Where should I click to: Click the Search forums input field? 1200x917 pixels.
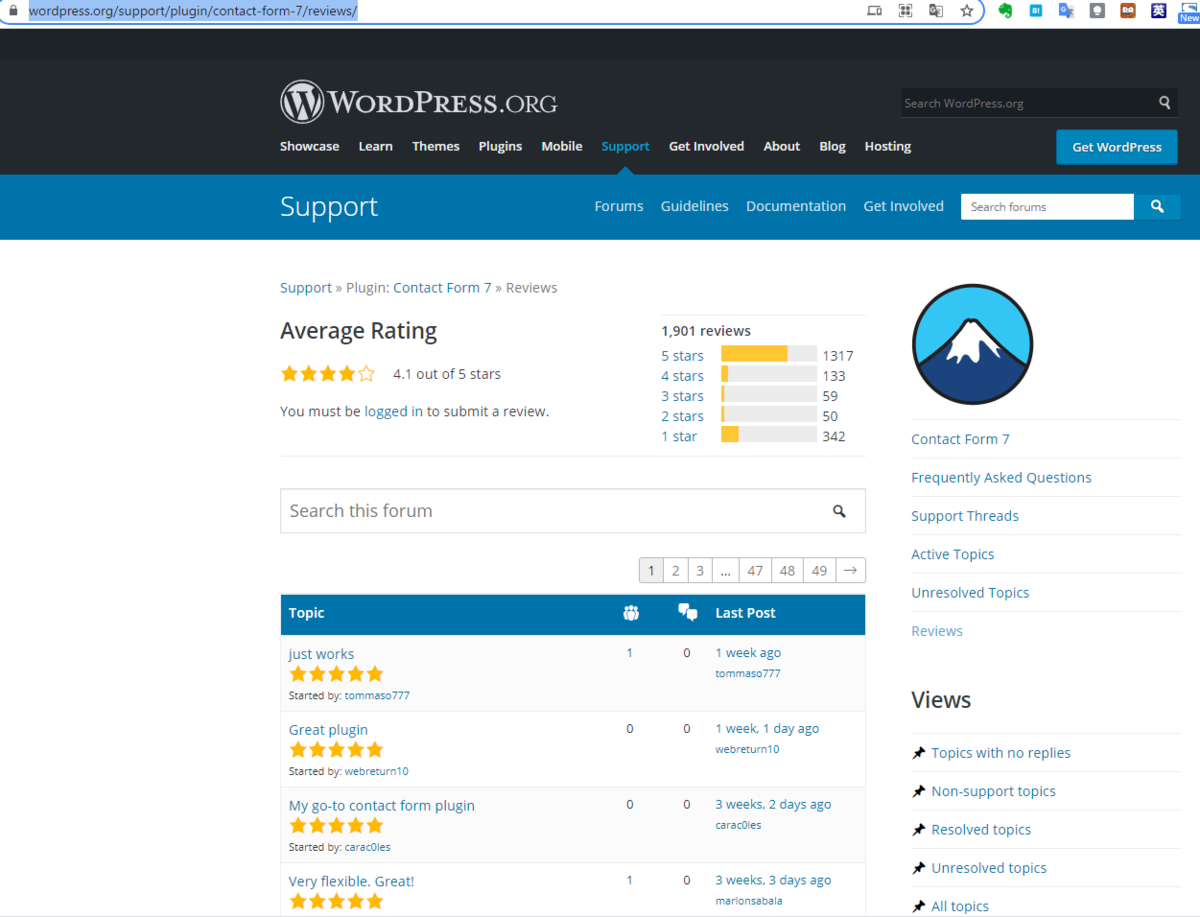click(x=1047, y=207)
